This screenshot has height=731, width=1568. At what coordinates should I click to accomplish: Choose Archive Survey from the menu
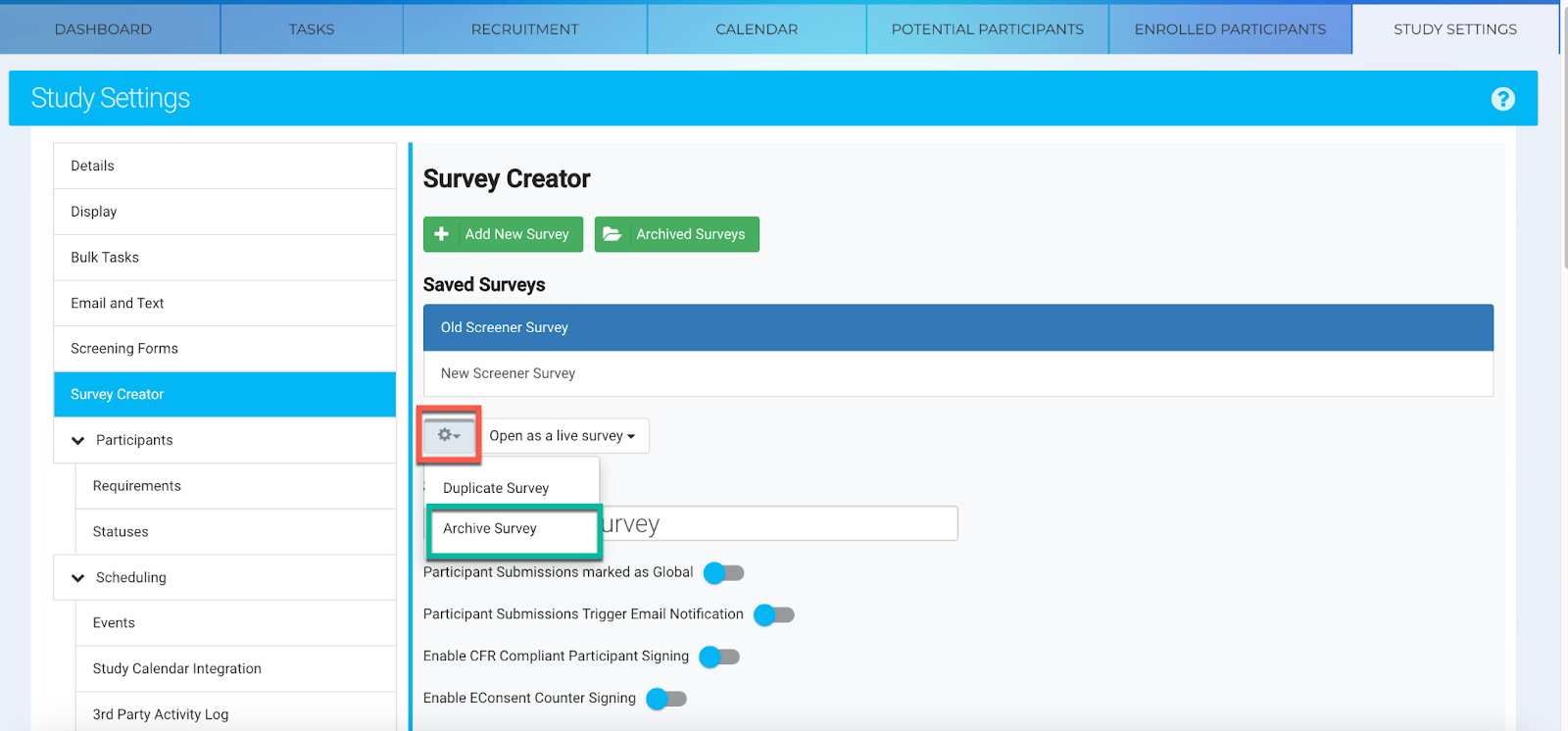[490, 529]
